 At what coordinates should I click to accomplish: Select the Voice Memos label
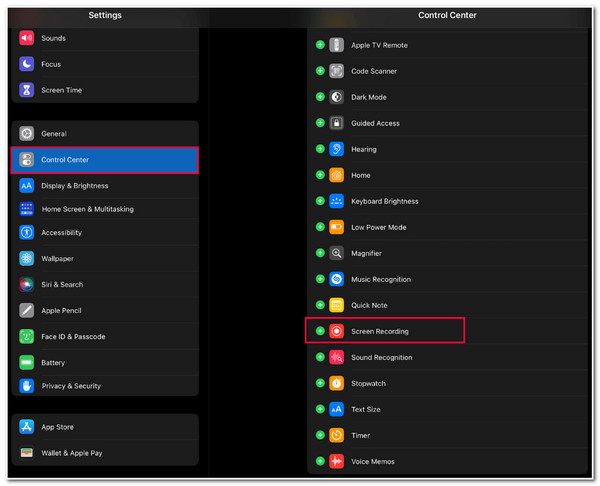(x=373, y=462)
